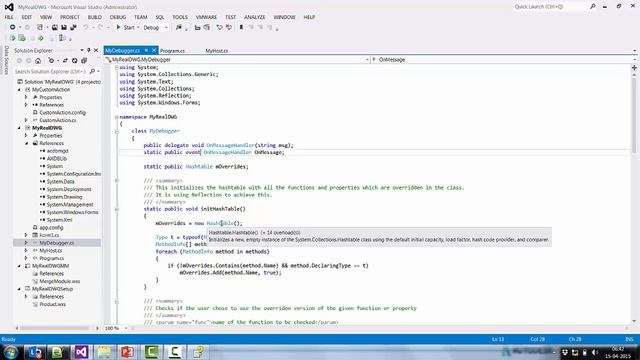
Task: Click the Quick Launch search box
Action: 551,7
